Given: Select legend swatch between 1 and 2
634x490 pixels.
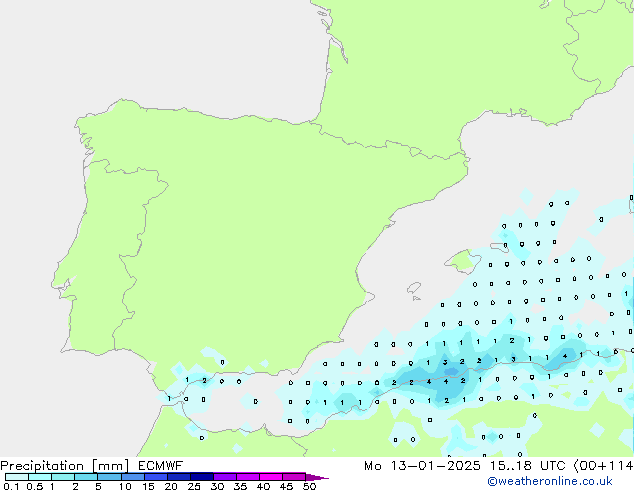Looking at the screenshot, I should pos(63,477).
